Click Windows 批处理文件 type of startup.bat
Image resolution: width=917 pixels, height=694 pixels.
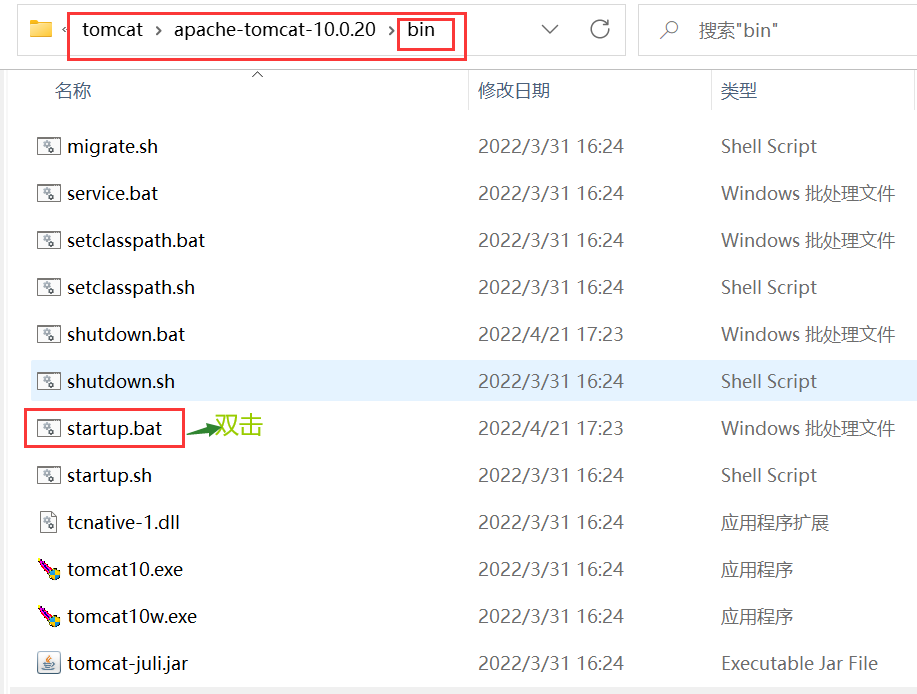[808, 429]
